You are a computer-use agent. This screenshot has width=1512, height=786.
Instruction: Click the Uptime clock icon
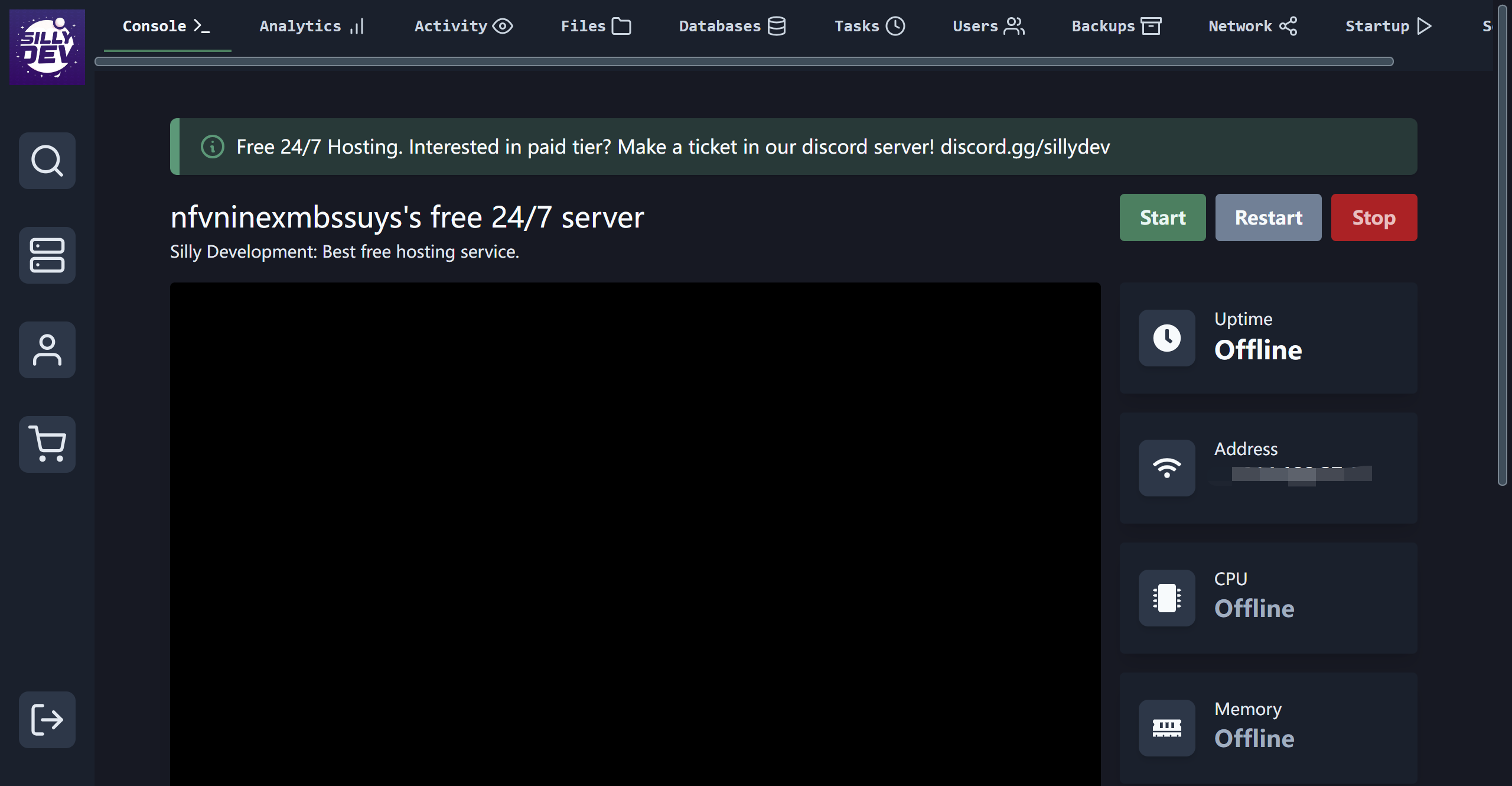tap(1166, 338)
